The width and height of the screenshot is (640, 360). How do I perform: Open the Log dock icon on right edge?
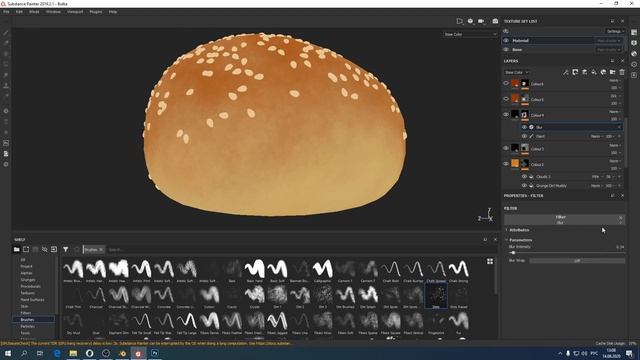tap(634, 75)
